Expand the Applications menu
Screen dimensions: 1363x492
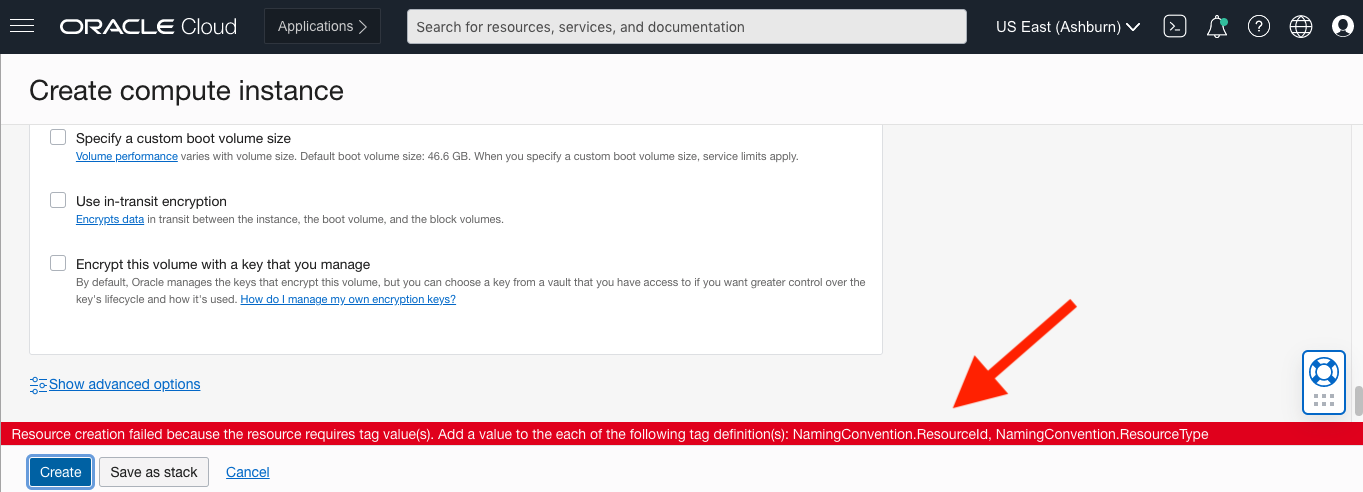point(322,27)
